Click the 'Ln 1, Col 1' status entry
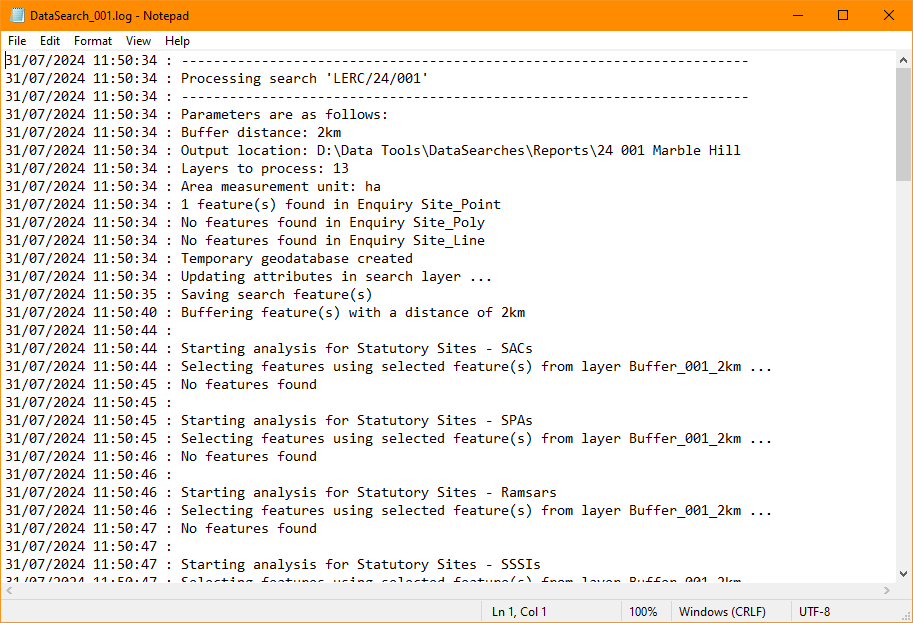The width and height of the screenshot is (913, 623). (x=519, y=611)
